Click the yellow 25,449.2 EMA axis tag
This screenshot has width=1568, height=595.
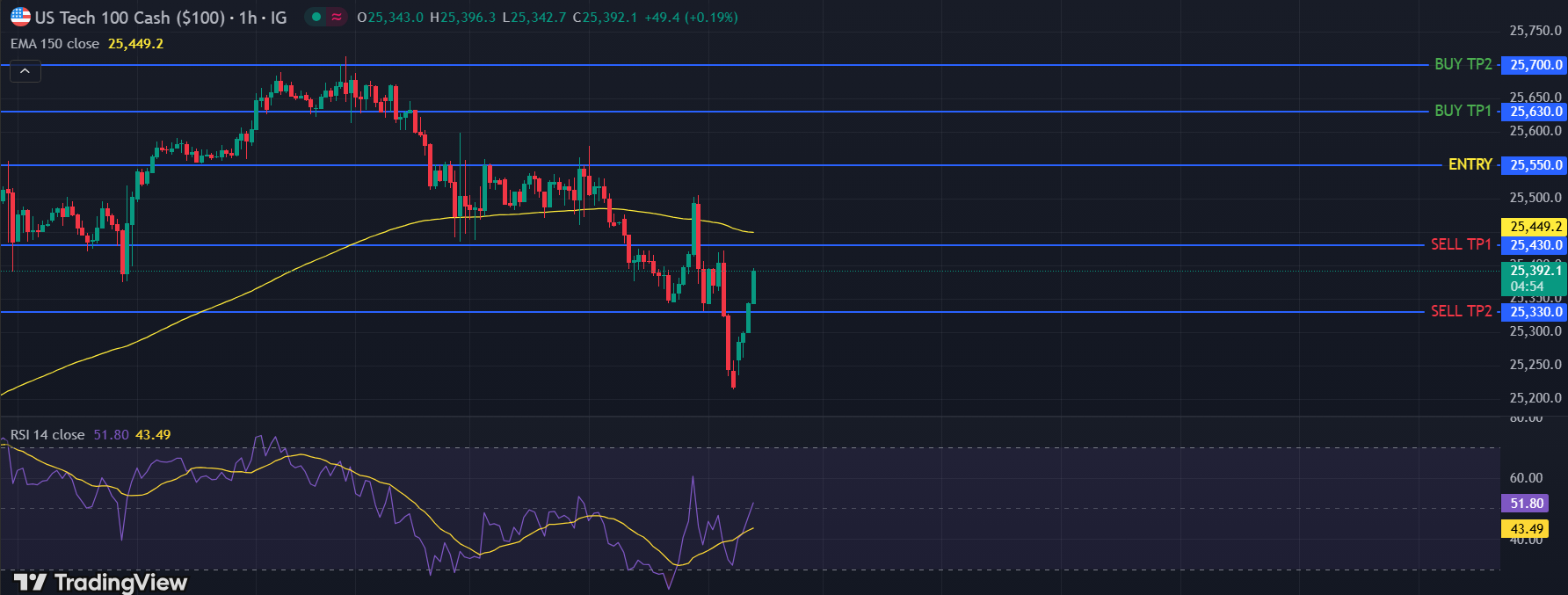point(1535,227)
